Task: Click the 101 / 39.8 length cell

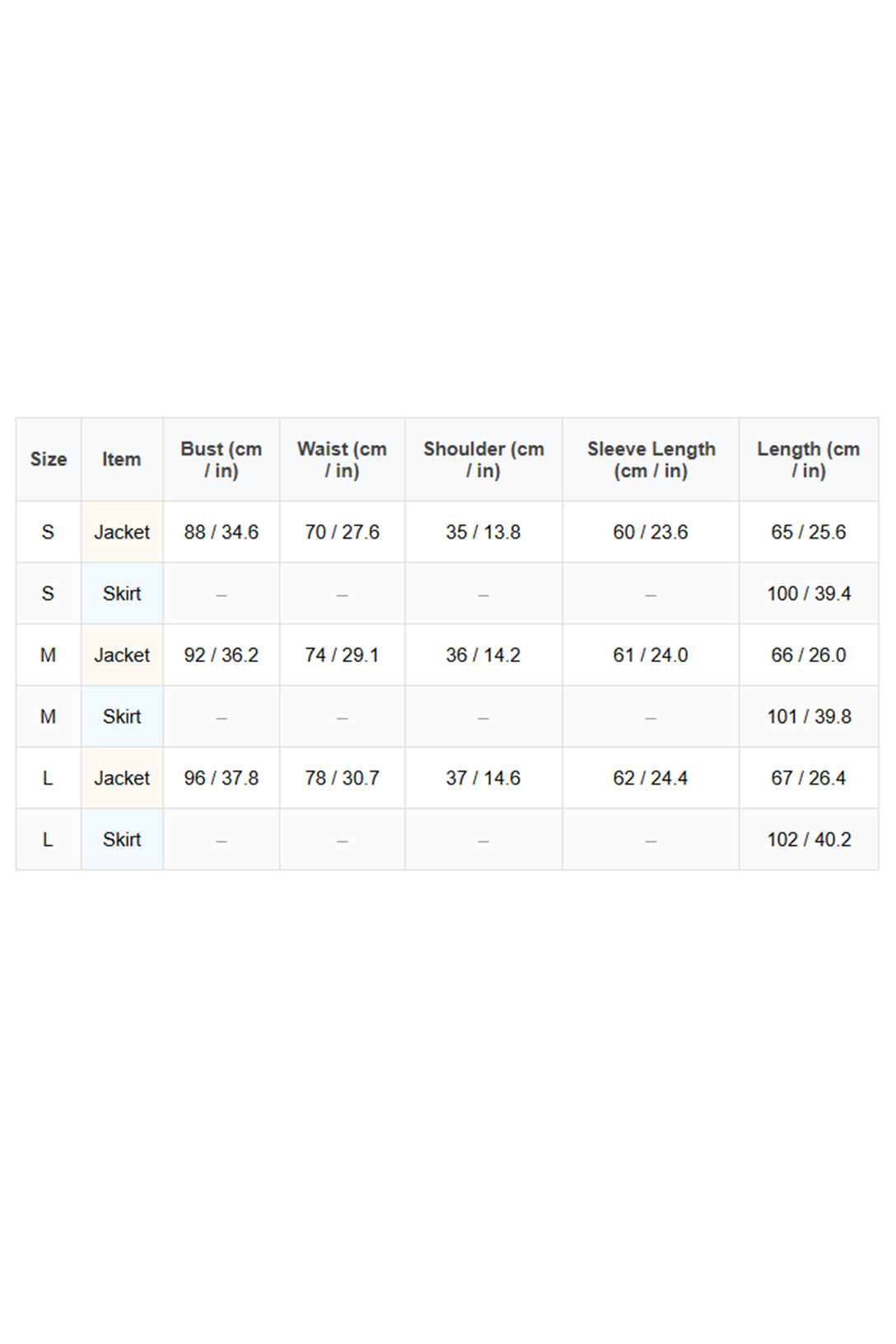Action: click(x=809, y=716)
